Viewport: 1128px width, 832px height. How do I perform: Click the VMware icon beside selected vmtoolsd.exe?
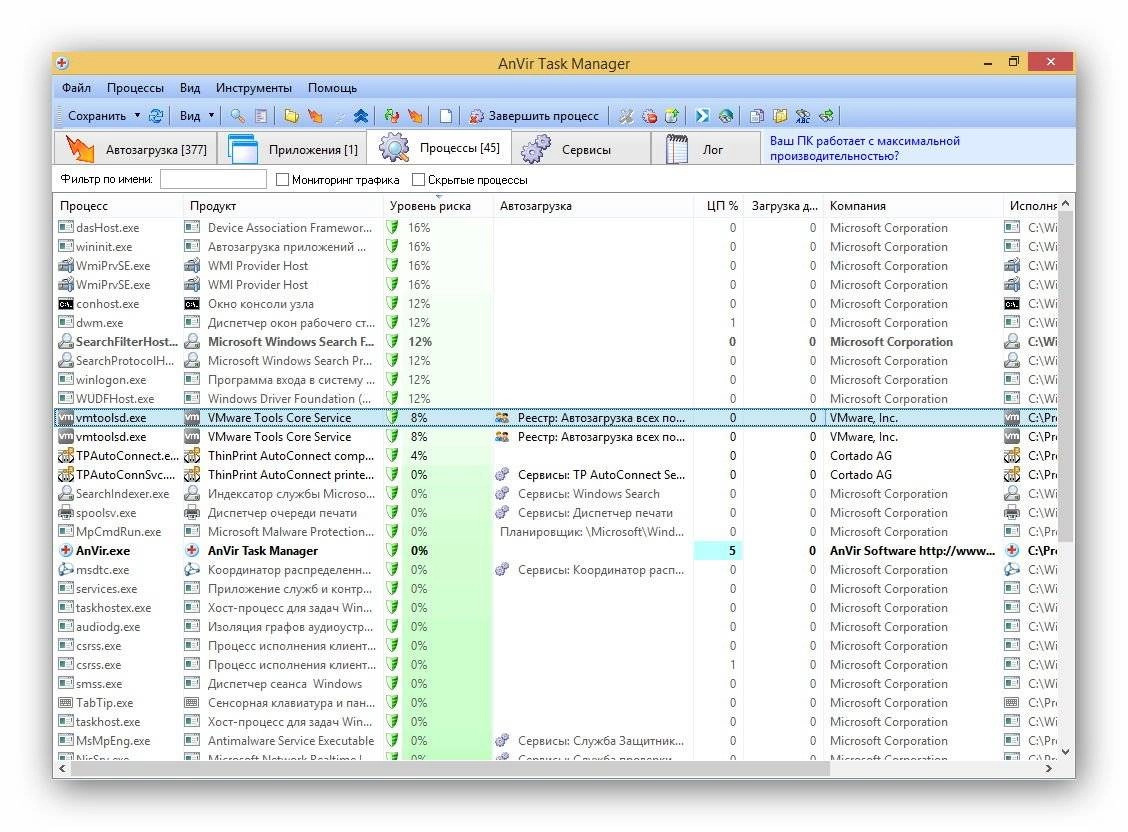(x=65, y=418)
